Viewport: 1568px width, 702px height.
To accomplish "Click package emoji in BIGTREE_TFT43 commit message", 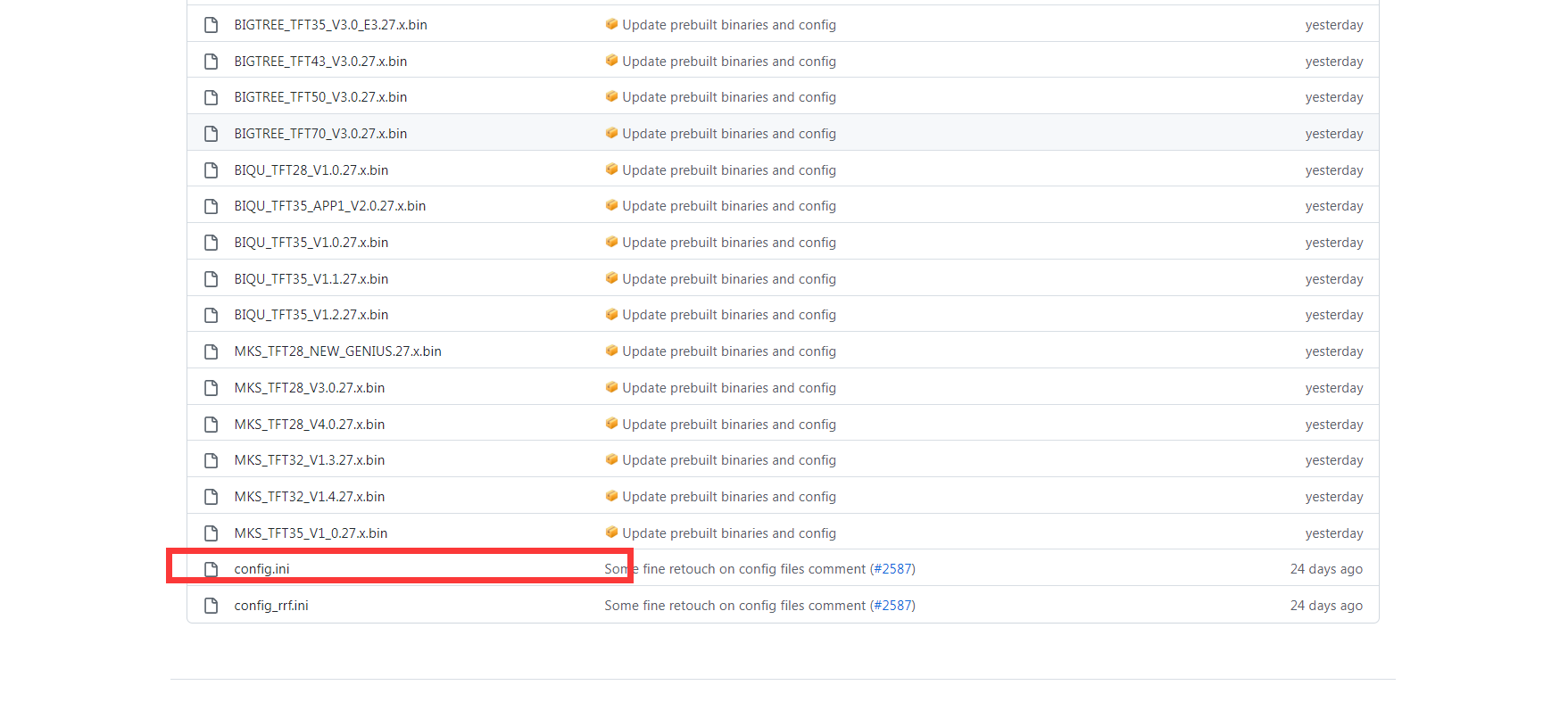I will [611, 61].
